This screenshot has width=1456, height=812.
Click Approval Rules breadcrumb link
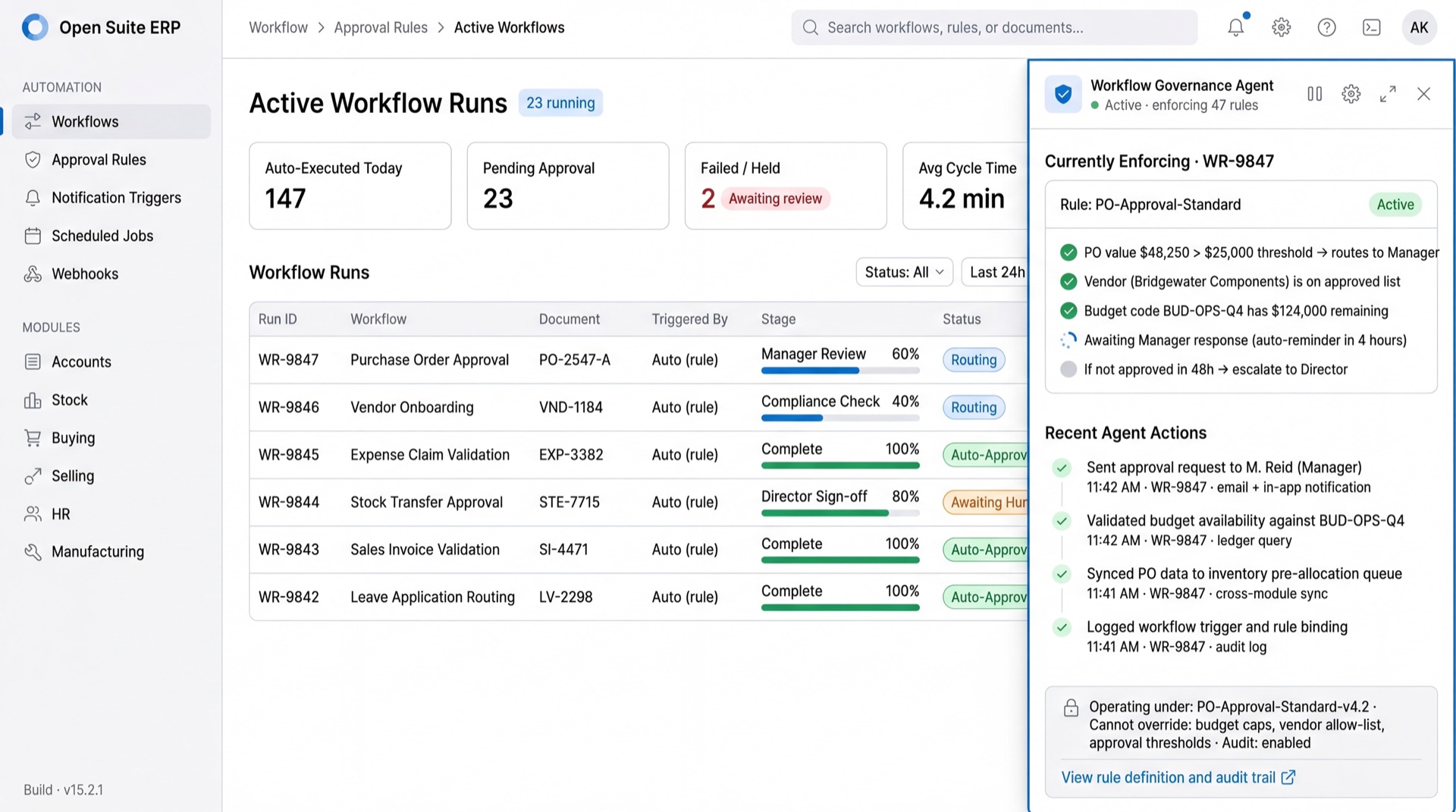pyautogui.click(x=381, y=27)
